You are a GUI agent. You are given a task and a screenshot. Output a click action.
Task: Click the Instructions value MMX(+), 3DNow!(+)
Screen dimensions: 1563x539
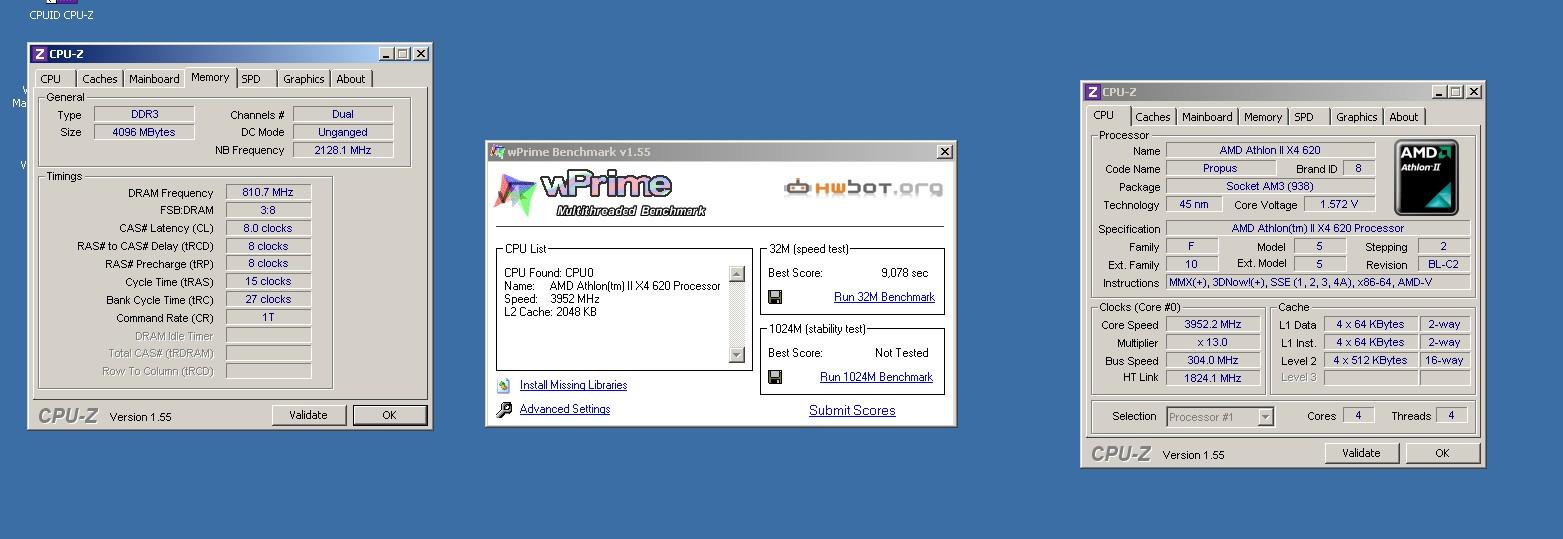[x=1318, y=283]
